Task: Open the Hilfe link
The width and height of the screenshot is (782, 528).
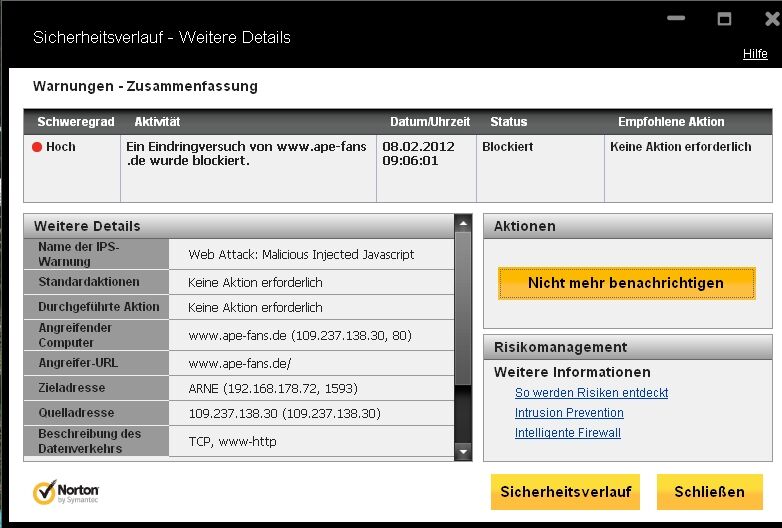Action: pos(755,54)
